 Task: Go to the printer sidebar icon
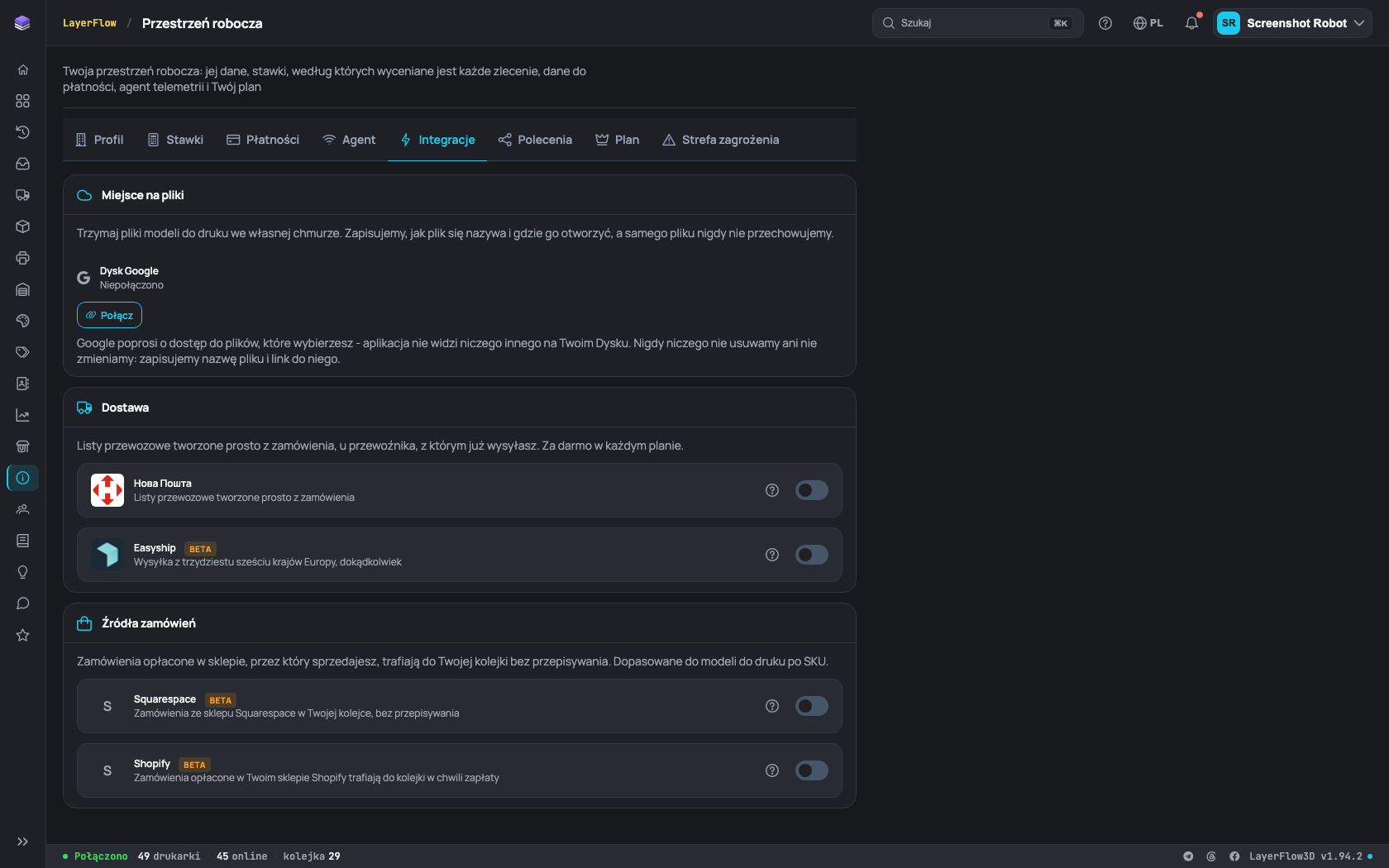click(22, 258)
